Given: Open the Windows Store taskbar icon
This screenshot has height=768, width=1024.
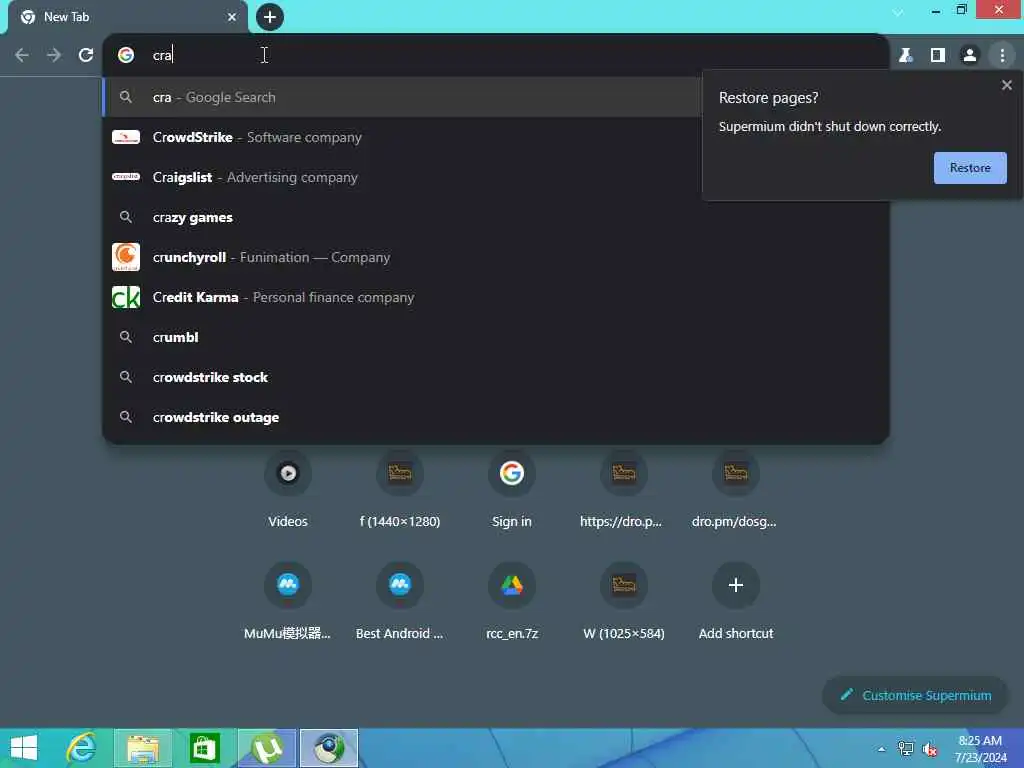Looking at the screenshot, I should click(x=204, y=748).
